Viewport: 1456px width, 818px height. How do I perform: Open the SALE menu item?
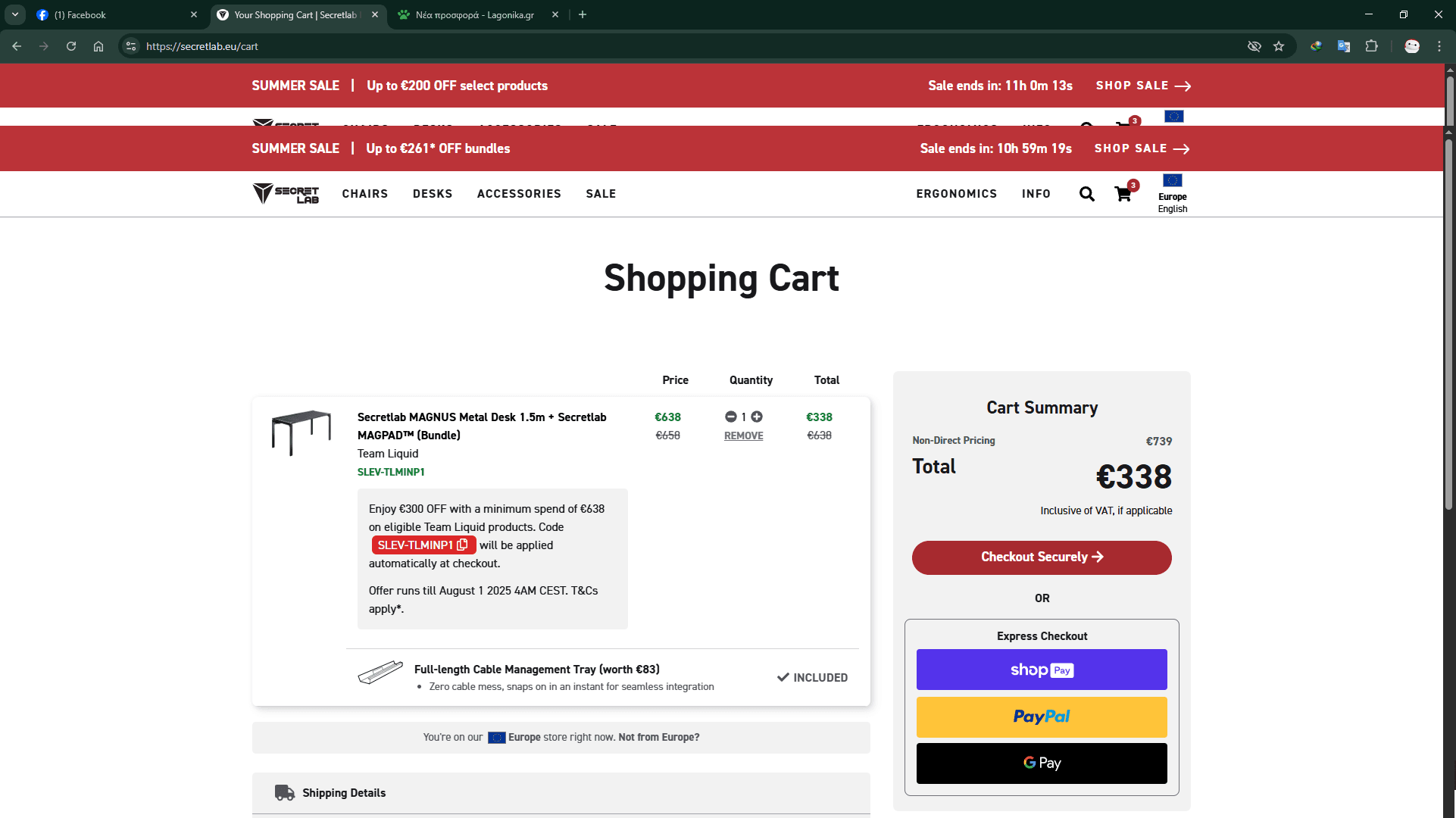(601, 194)
